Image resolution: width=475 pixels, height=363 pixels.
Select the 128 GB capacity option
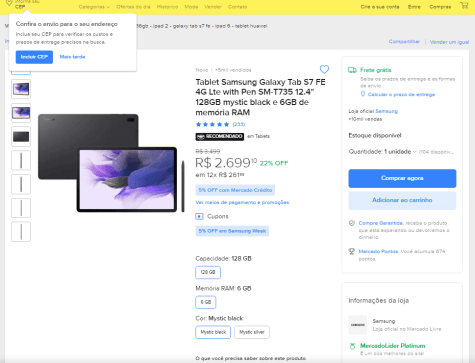(x=208, y=272)
